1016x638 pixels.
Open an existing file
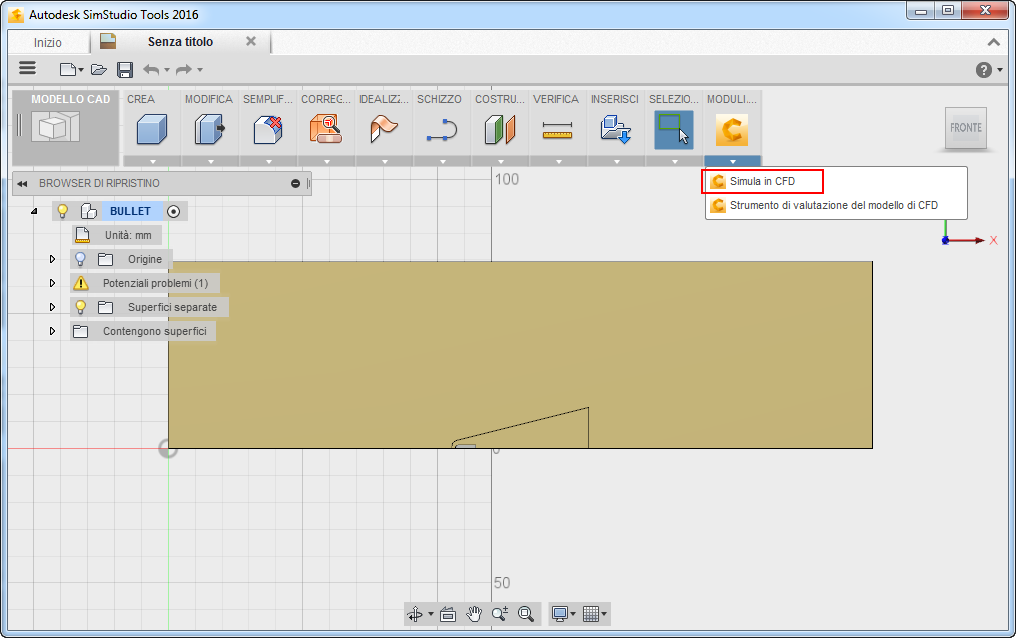point(98,69)
